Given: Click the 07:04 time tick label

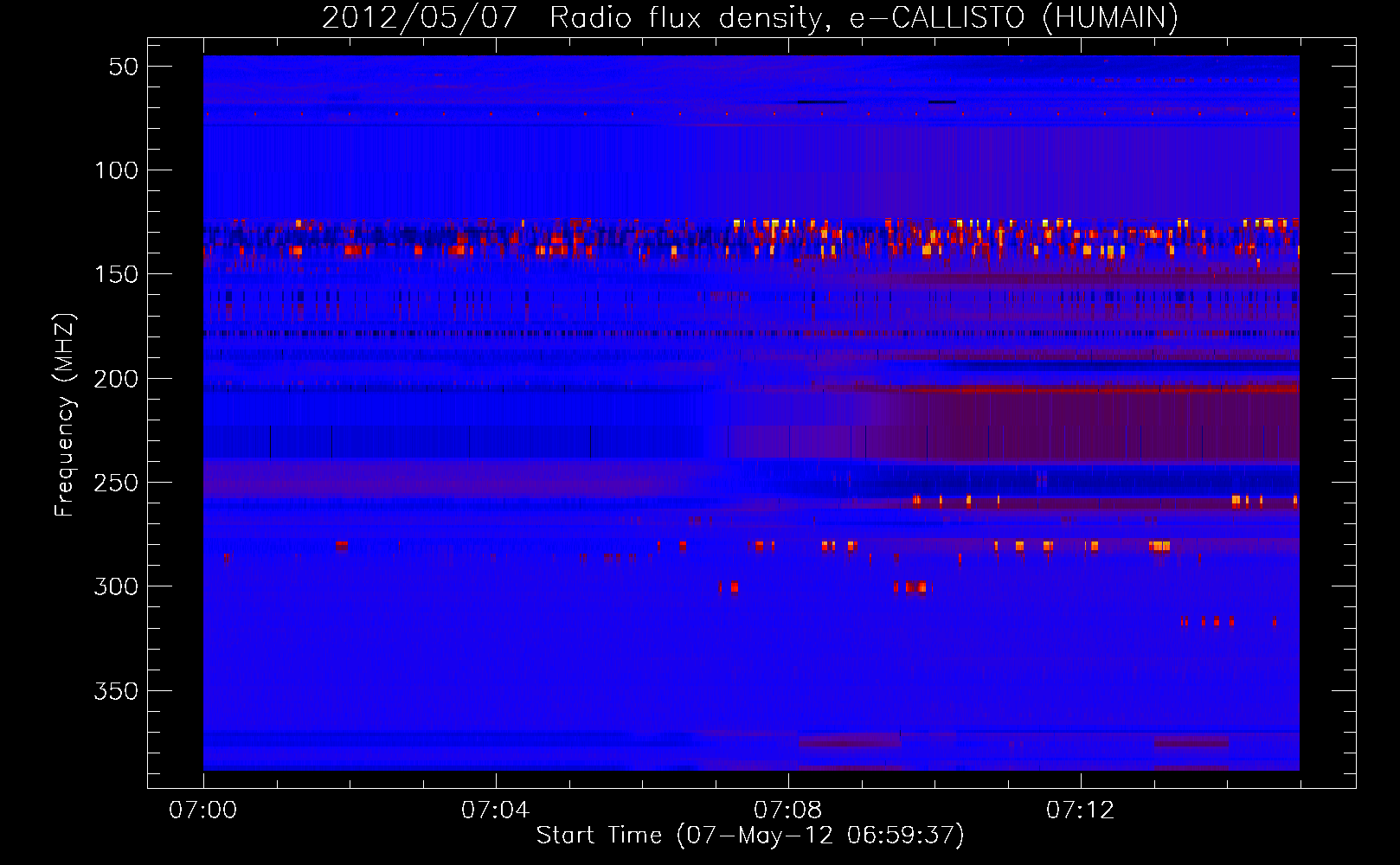Looking at the screenshot, I should [x=495, y=811].
